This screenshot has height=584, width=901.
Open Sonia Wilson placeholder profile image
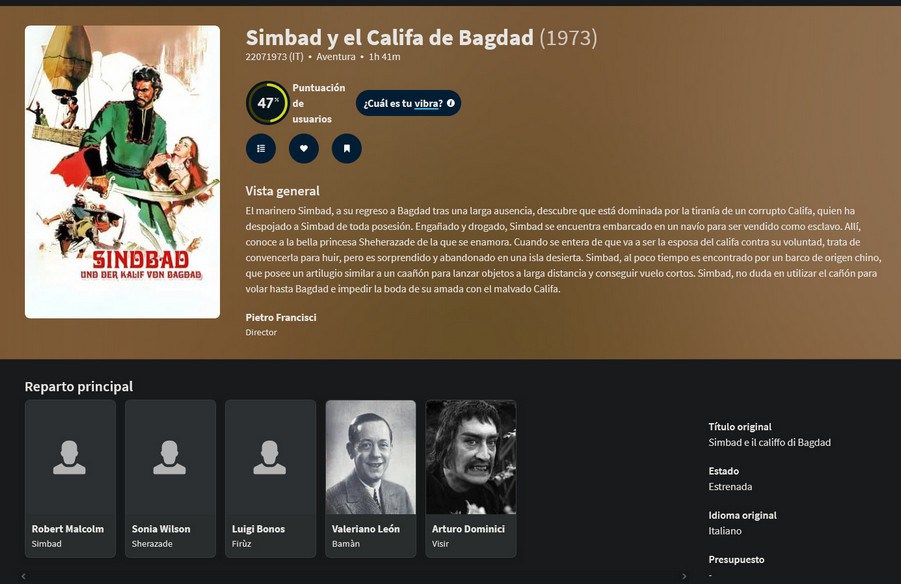(170, 457)
